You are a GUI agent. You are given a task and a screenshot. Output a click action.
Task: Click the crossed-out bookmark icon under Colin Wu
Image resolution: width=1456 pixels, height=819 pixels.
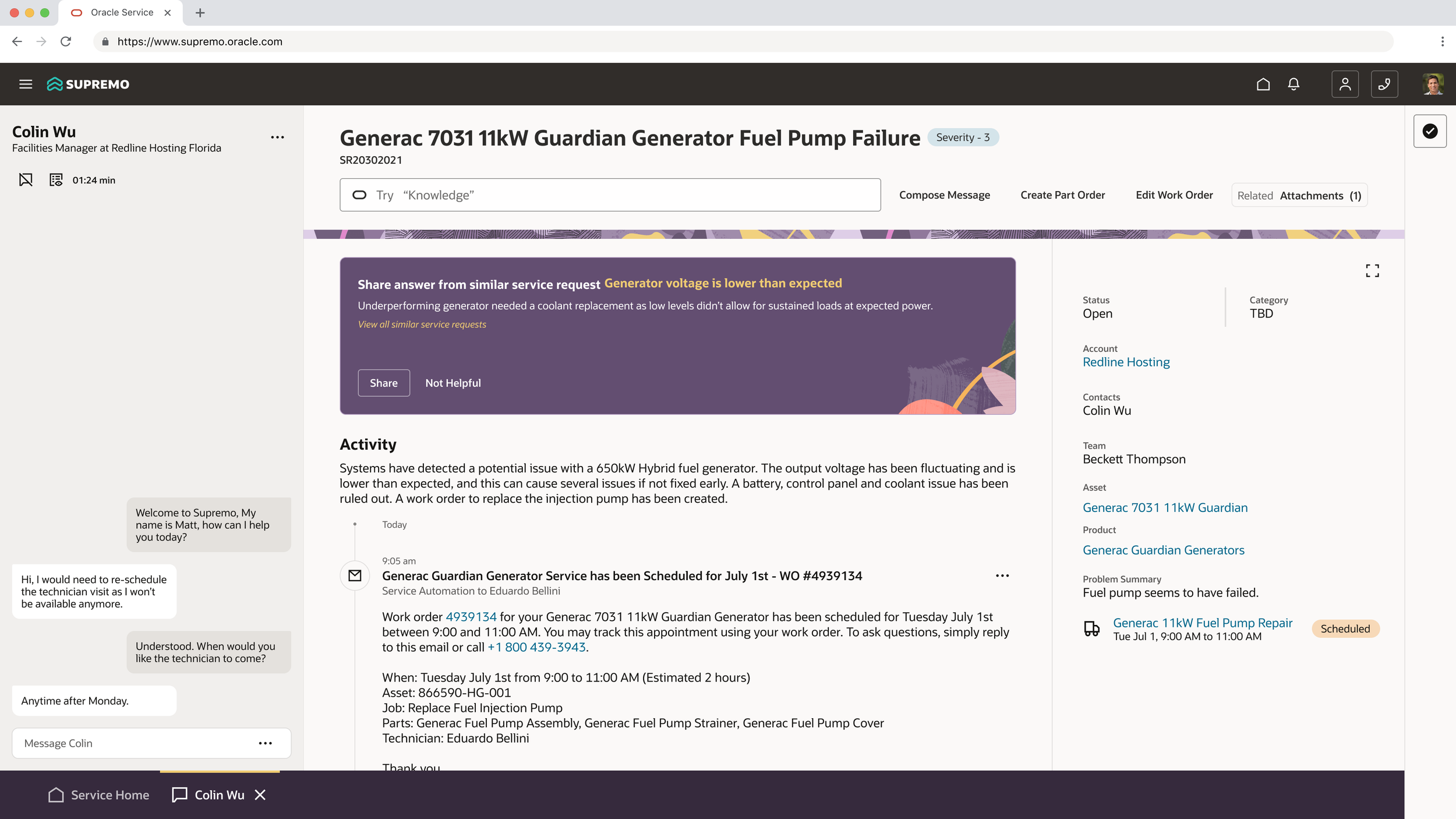coord(26,180)
